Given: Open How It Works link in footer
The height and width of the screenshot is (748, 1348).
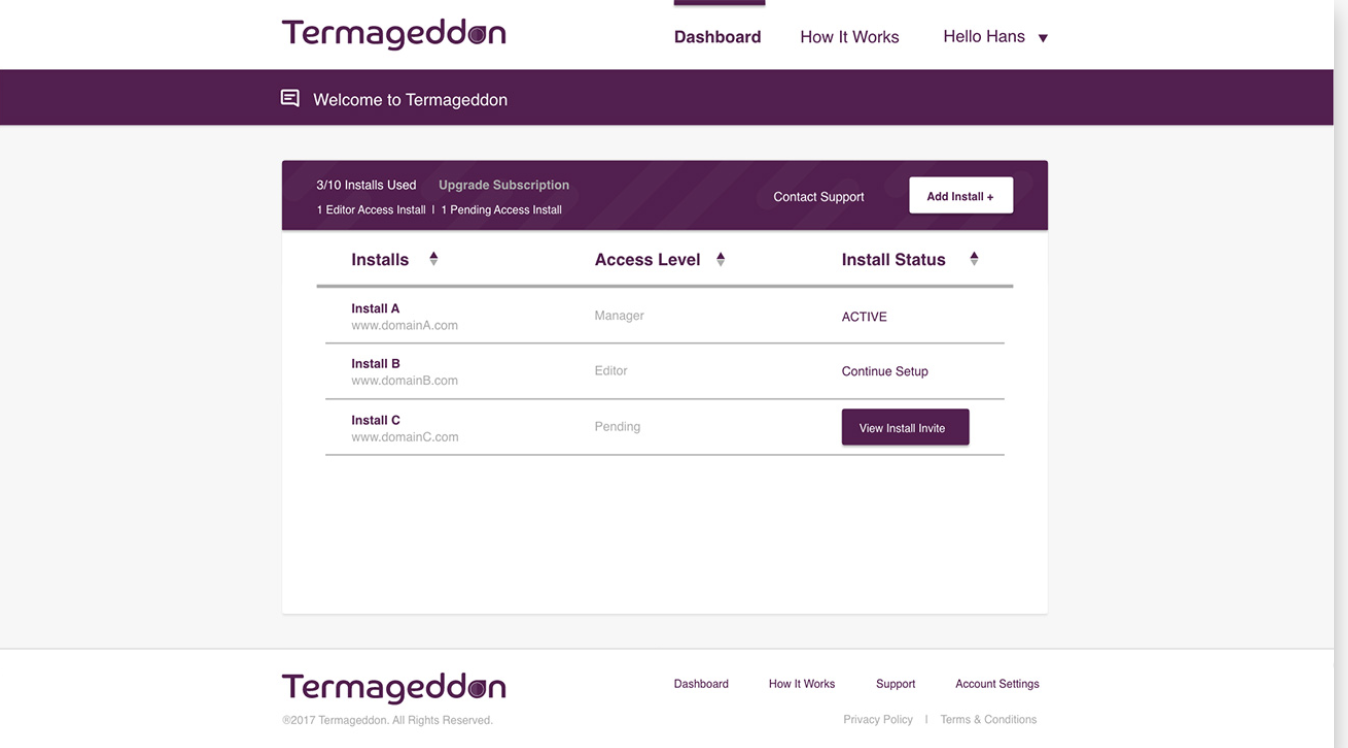Looking at the screenshot, I should pos(801,684).
